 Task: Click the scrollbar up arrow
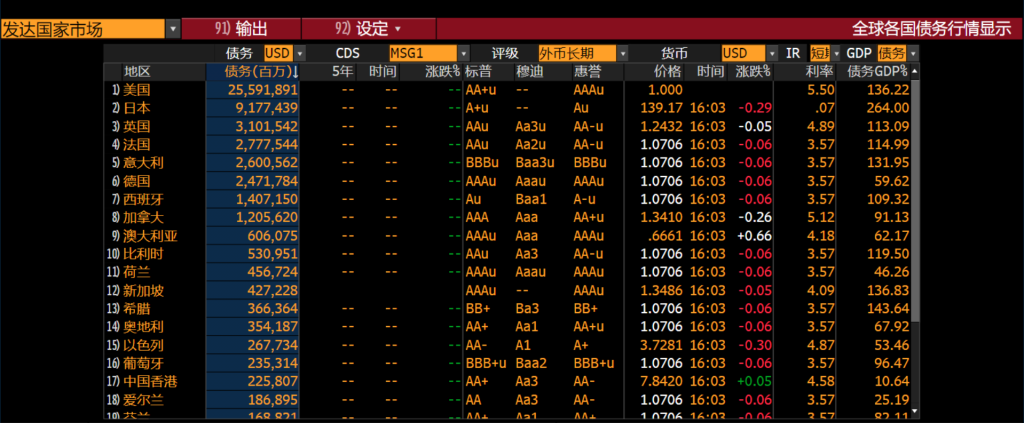tap(914, 70)
